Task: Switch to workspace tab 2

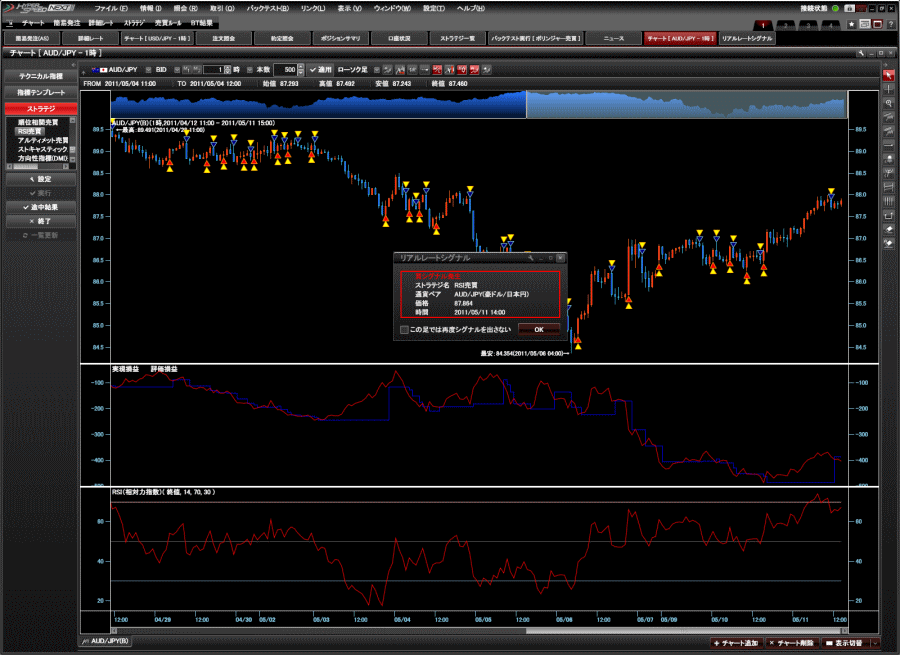Action: [x=786, y=25]
